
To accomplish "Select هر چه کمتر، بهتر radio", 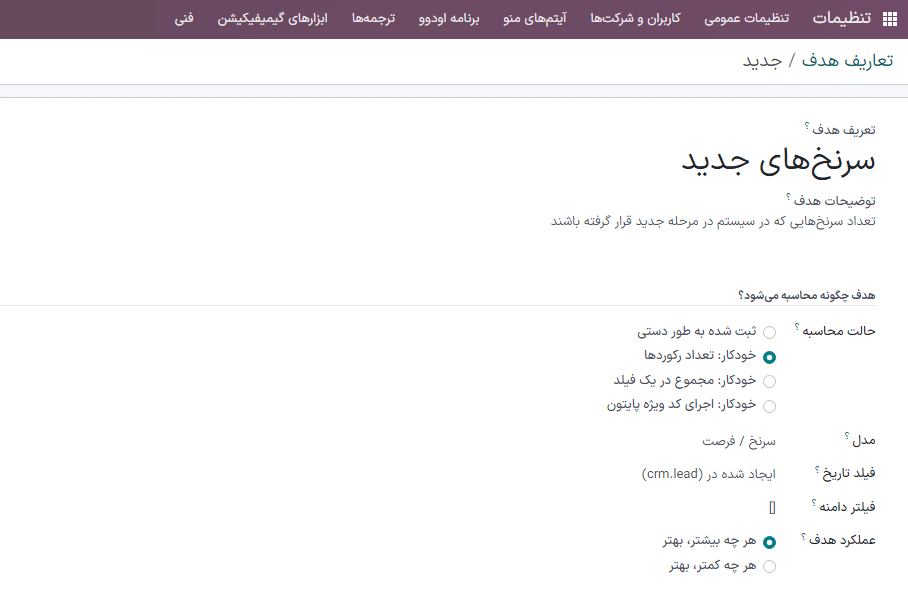I will 769,567.
